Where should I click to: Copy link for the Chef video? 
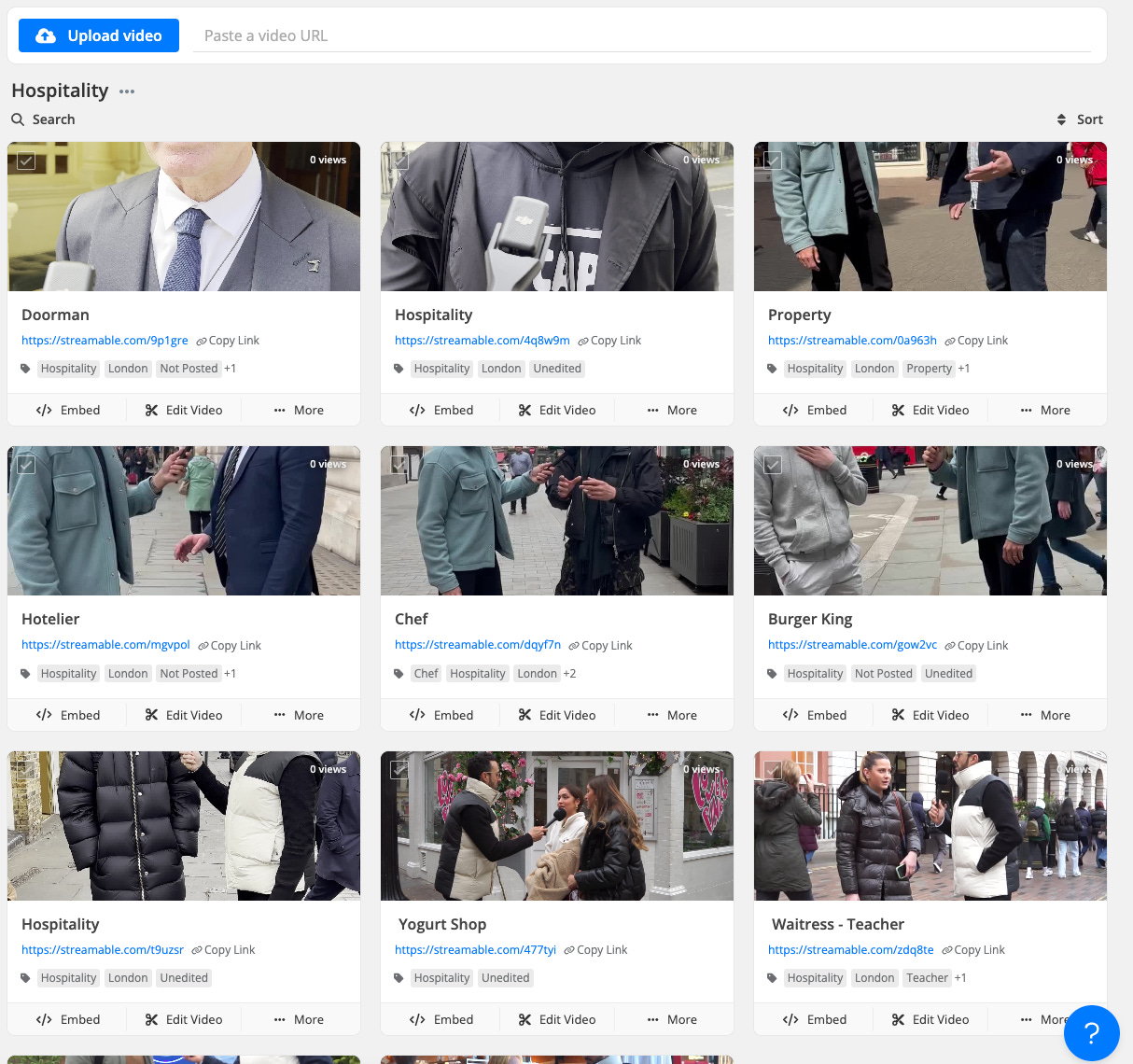[x=600, y=646]
